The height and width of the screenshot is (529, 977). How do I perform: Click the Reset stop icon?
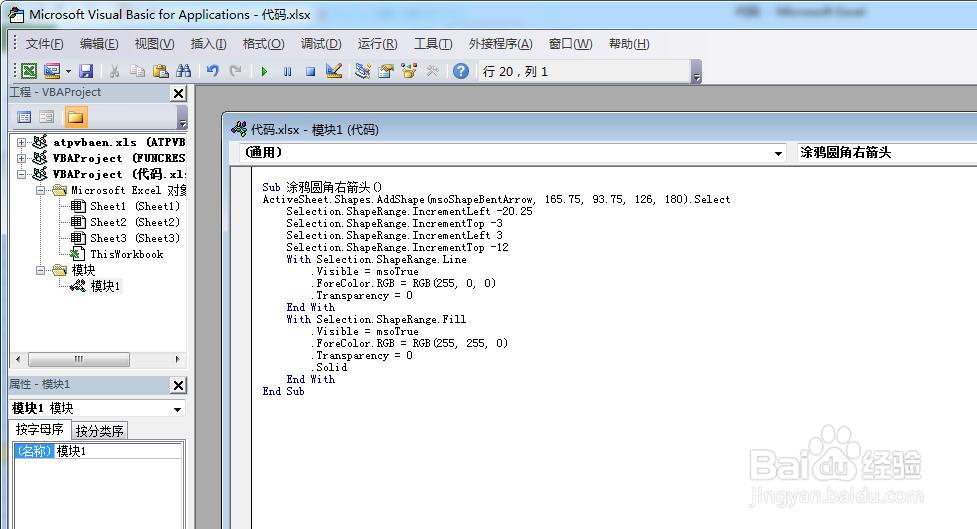pos(310,72)
